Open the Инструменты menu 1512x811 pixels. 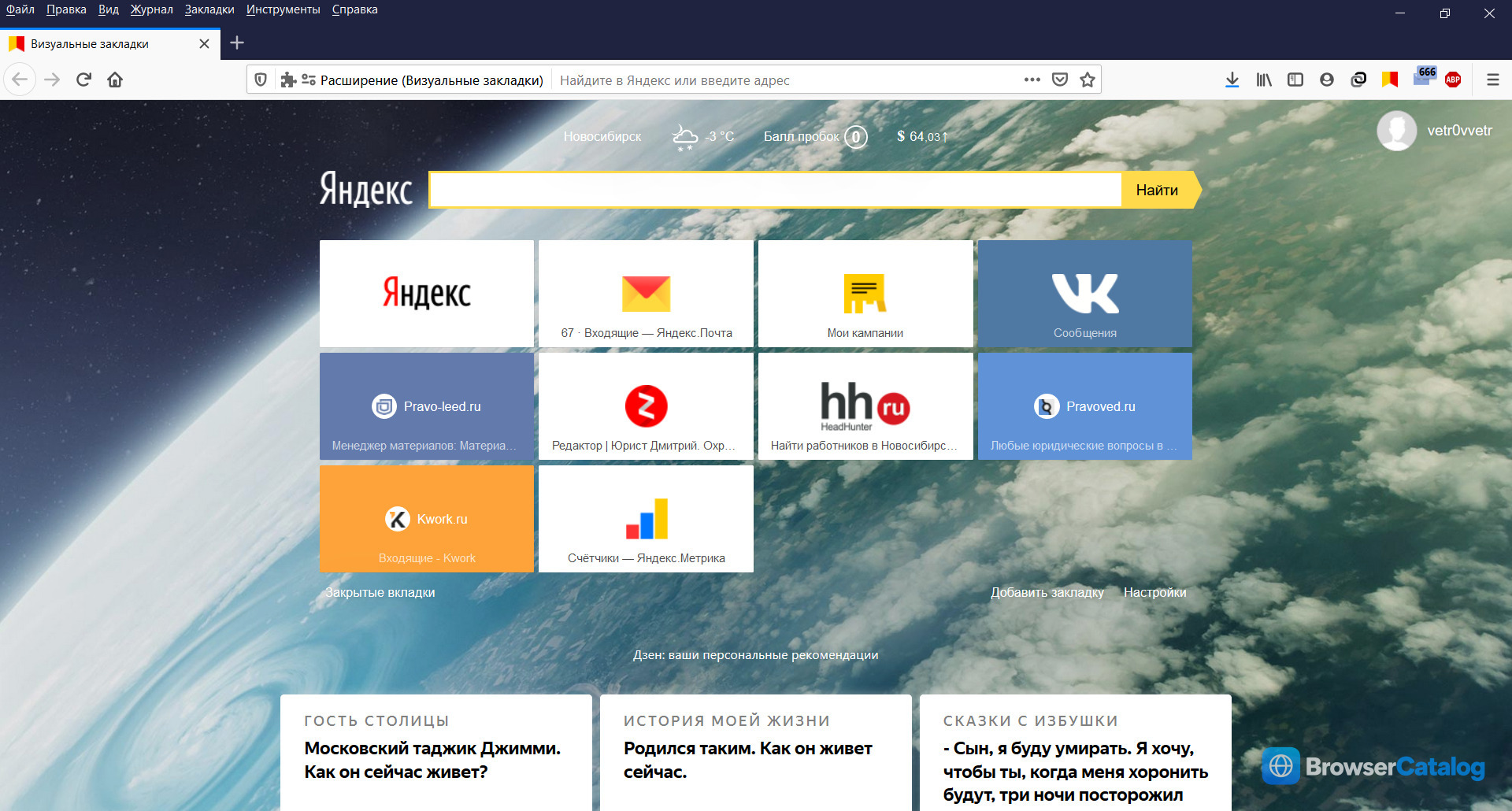(x=283, y=9)
